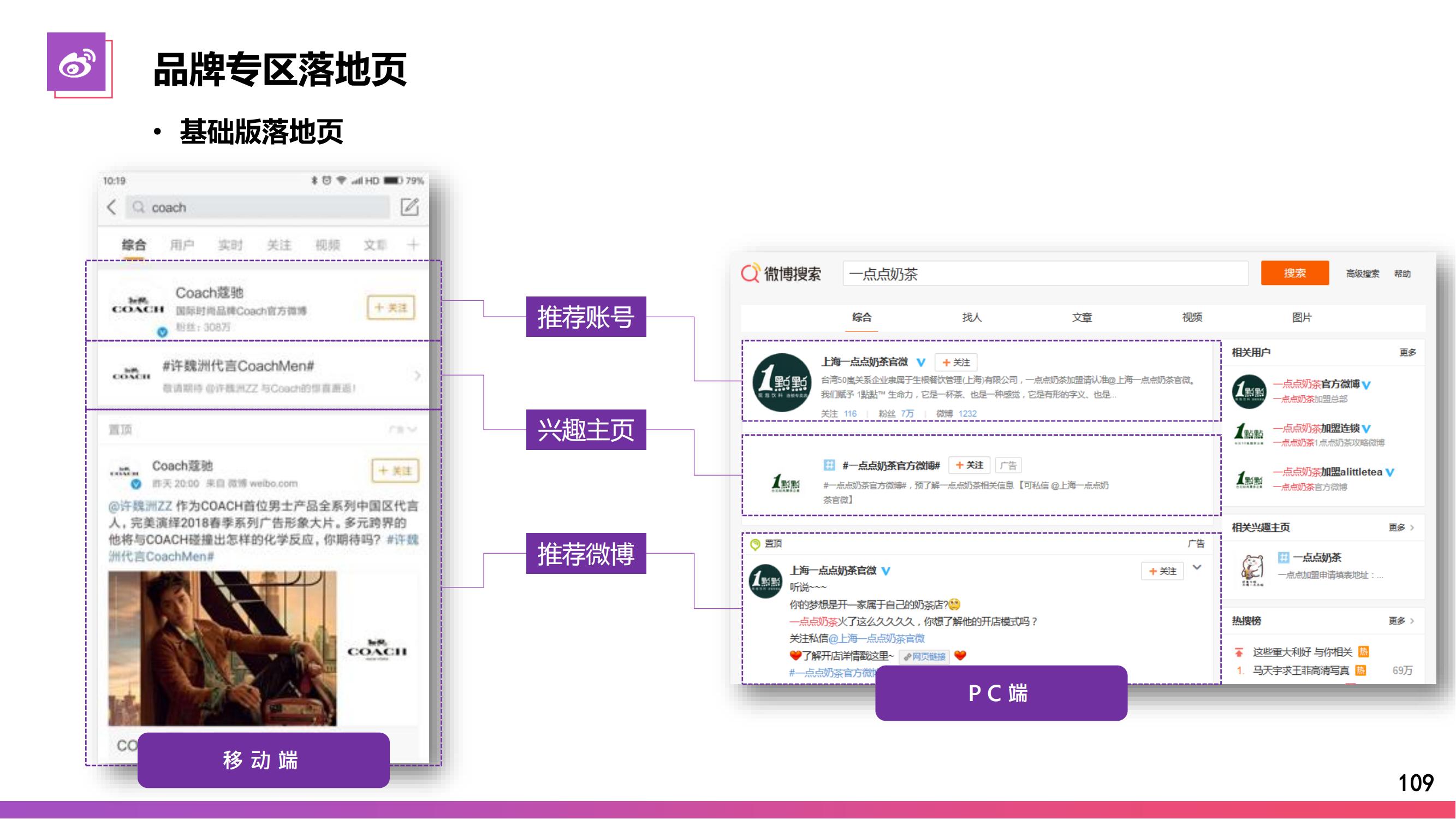Open hot search 这些重大利好 与你相关

click(1302, 652)
